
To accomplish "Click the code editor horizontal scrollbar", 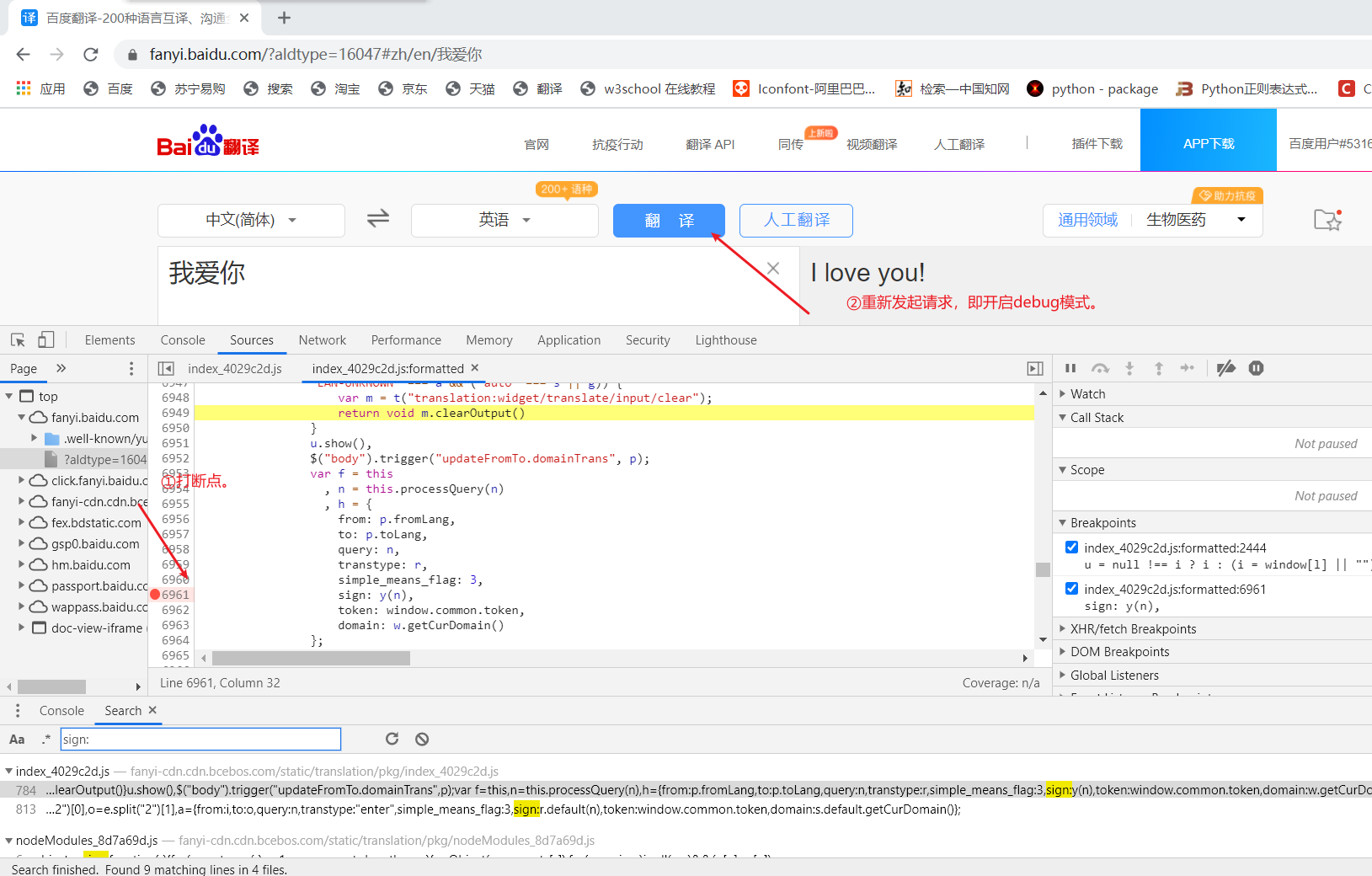I will click(x=311, y=658).
